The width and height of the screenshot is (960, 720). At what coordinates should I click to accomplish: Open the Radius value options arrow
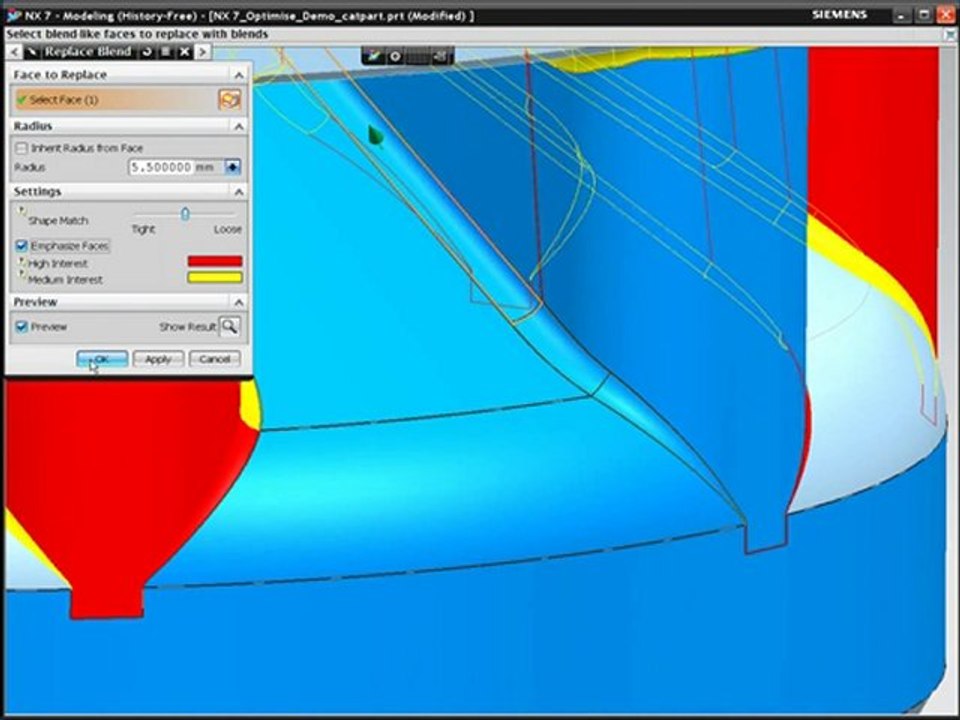click(233, 167)
